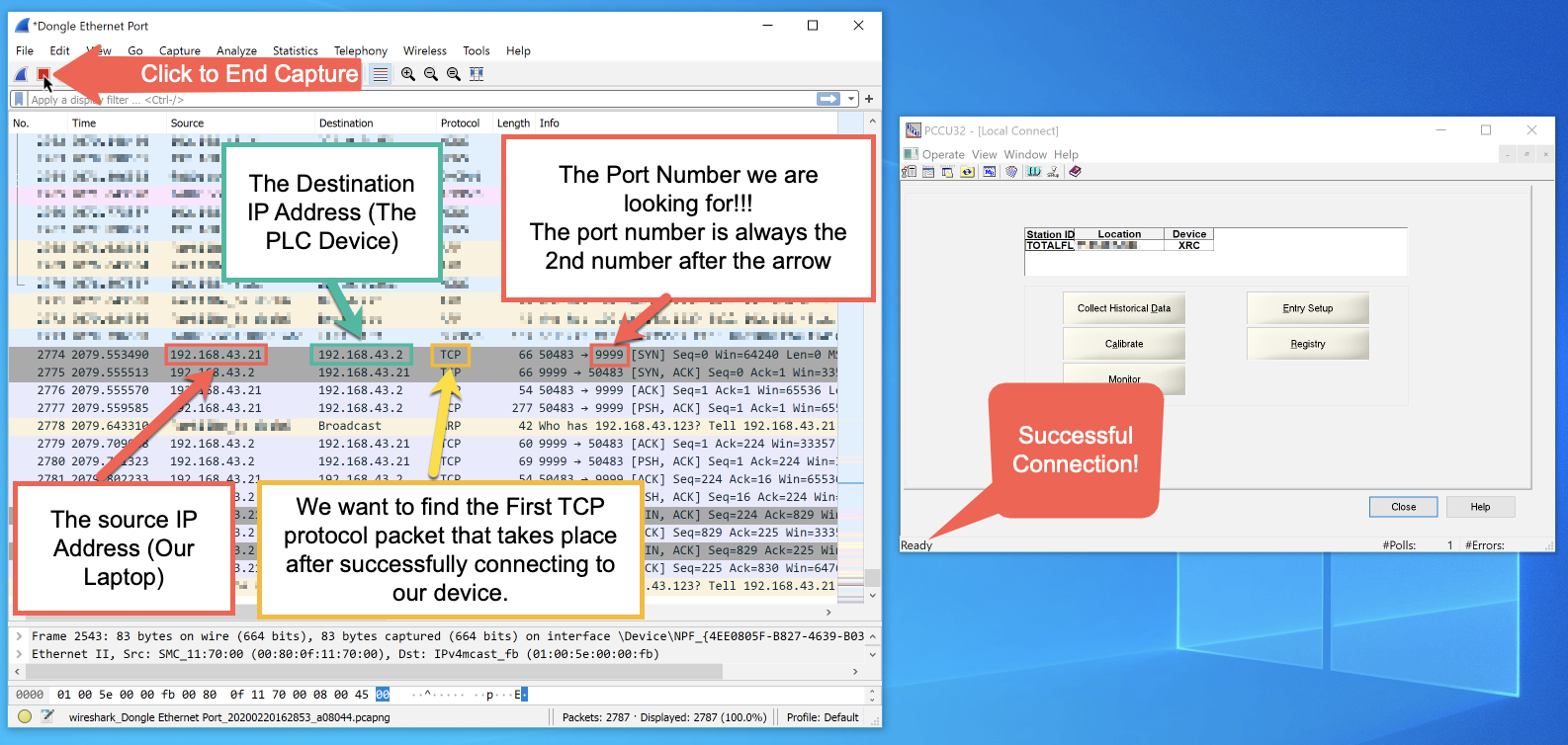Click the zoom out magnifier icon
1568x745 pixels.
coord(431,74)
